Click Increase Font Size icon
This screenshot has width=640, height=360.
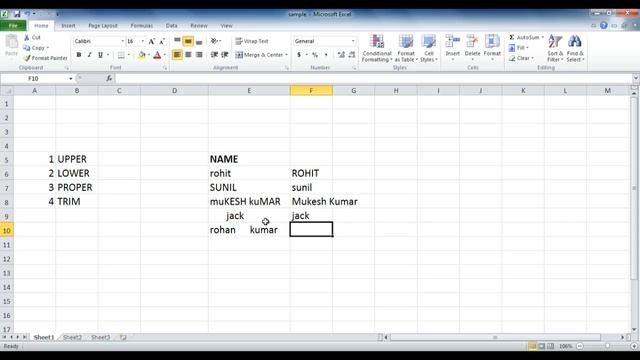coord(152,41)
